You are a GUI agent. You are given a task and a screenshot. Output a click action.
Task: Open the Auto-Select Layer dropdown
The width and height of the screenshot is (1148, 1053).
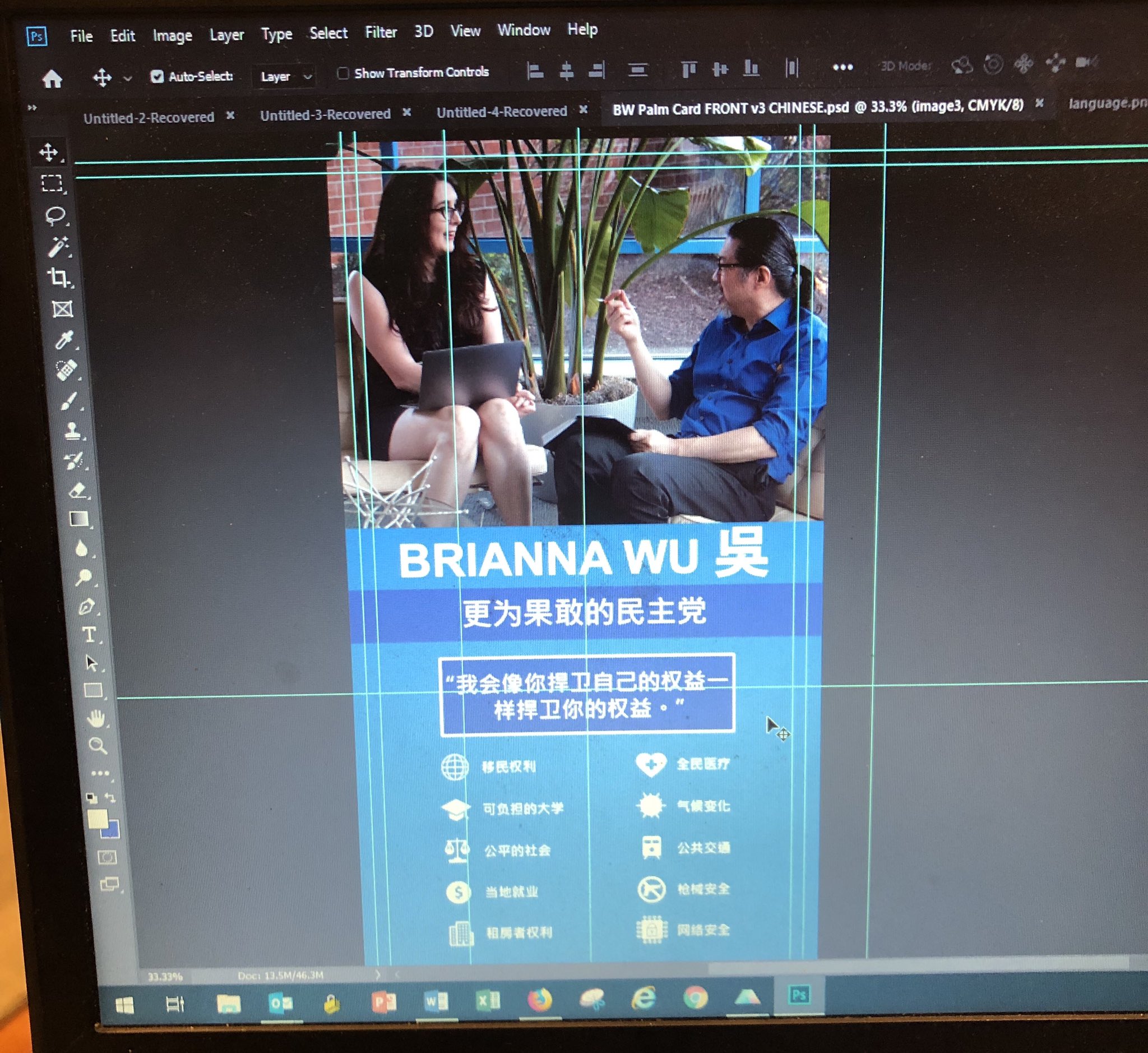click(284, 76)
